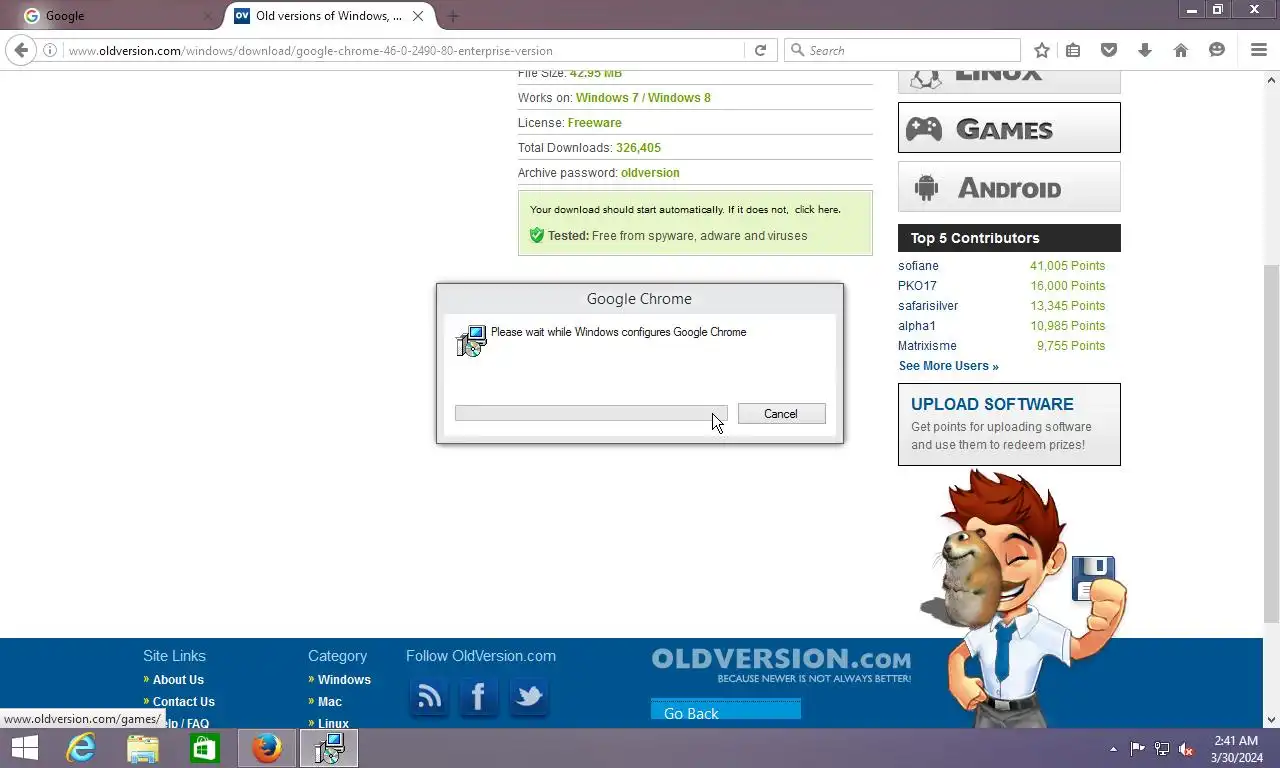The width and height of the screenshot is (1280, 768).
Task: Open the Firefox hamburger menu
Action: 1259,50
